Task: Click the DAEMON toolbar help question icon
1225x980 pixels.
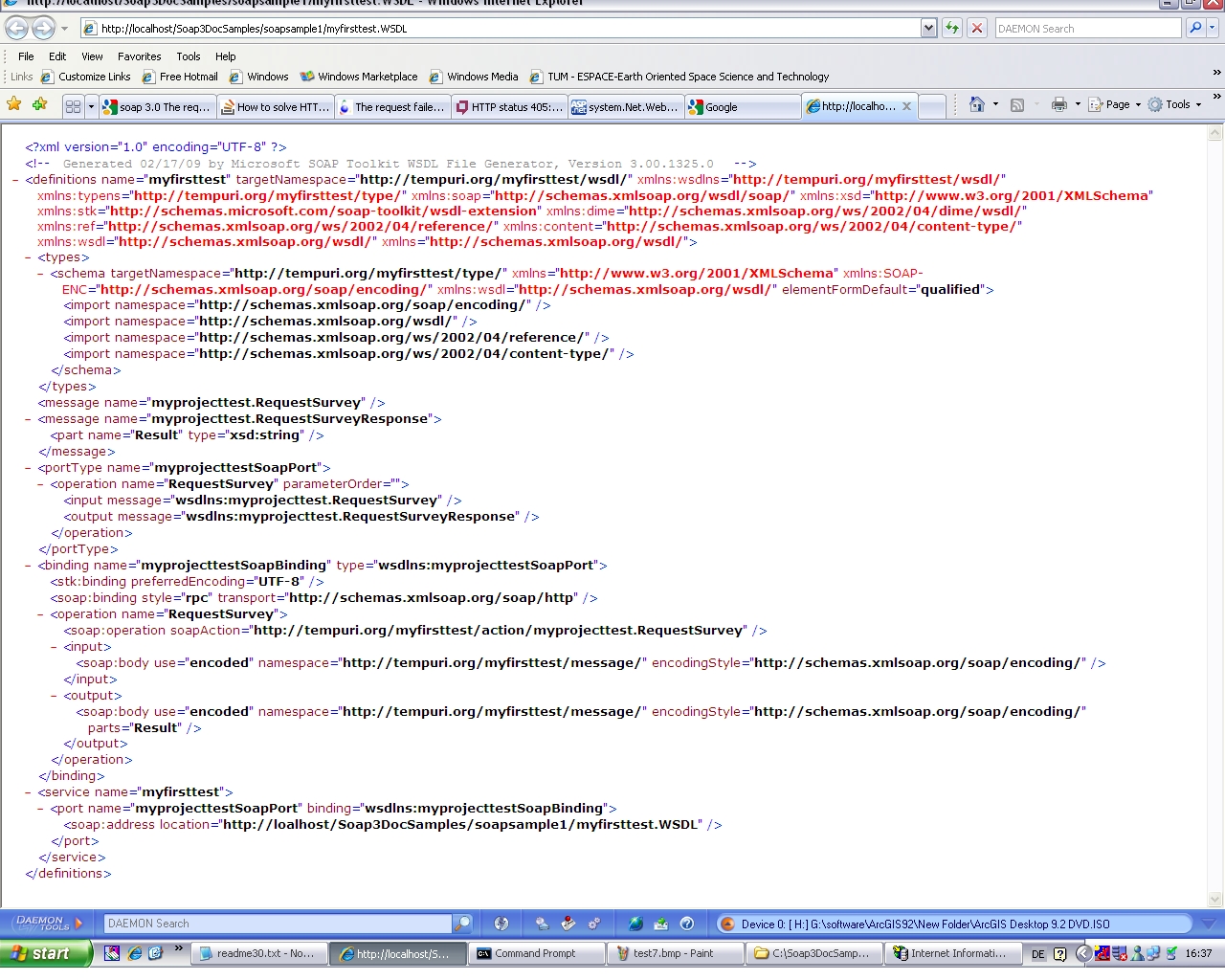Action: pos(686,924)
